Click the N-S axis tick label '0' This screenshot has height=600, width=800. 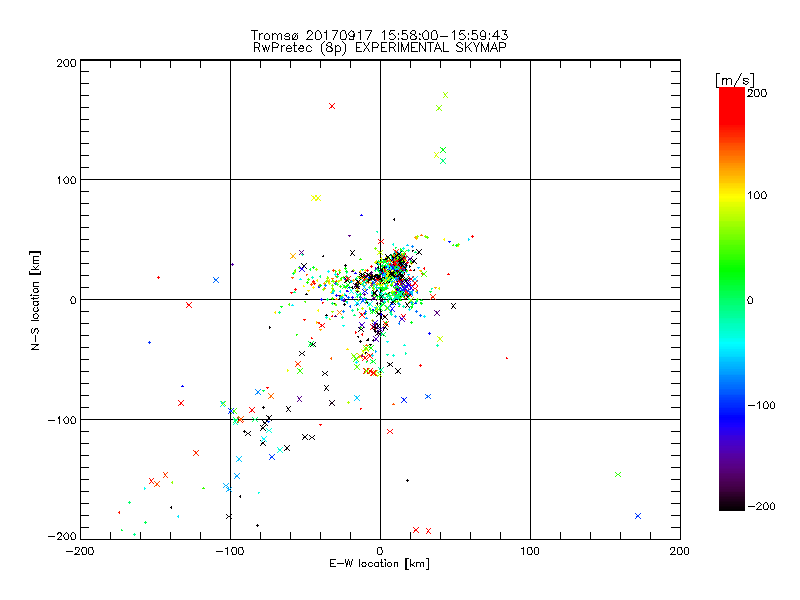73,300
